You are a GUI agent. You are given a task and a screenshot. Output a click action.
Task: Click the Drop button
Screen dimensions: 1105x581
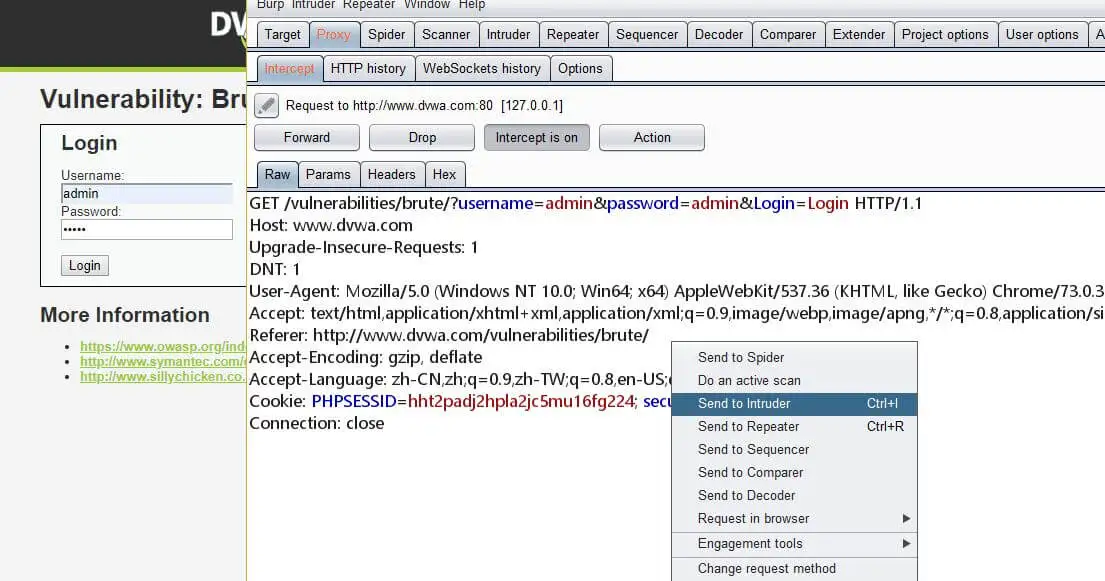422,137
